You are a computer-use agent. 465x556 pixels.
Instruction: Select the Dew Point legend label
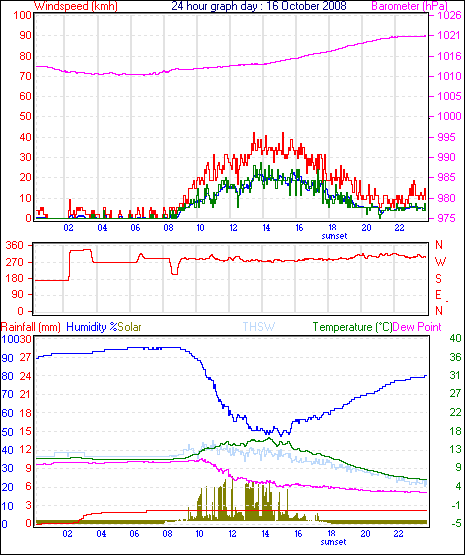click(x=417, y=327)
